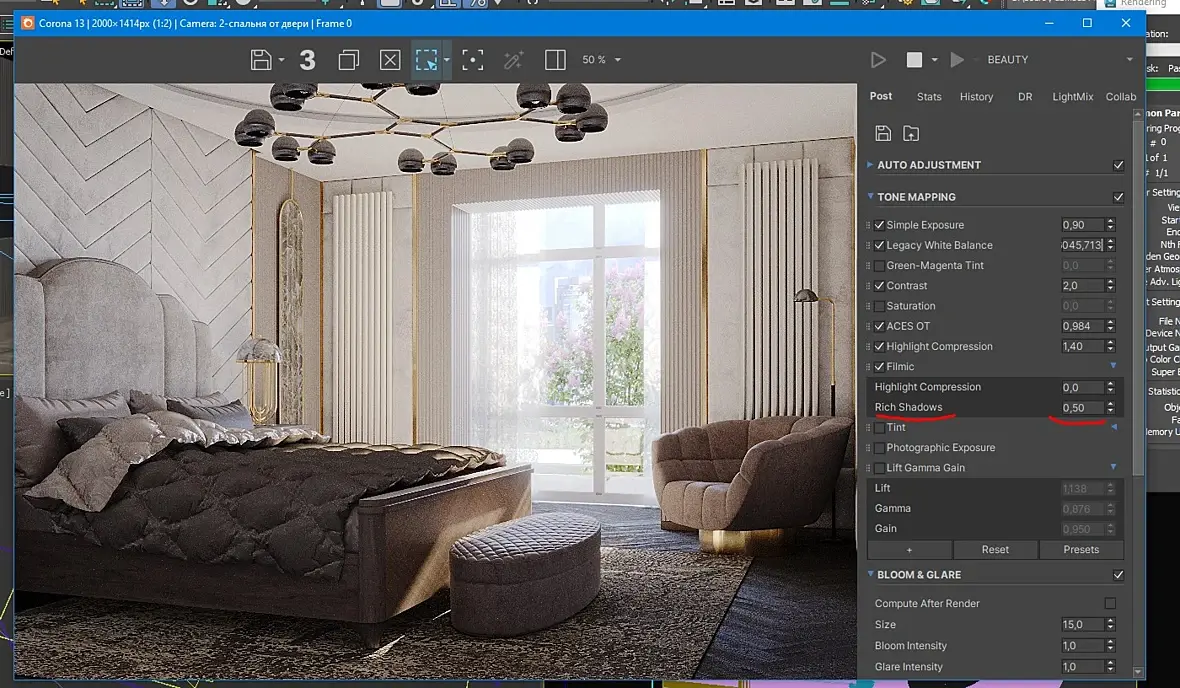Click the pick focus point icon
The image size is (1180, 688).
click(472, 60)
